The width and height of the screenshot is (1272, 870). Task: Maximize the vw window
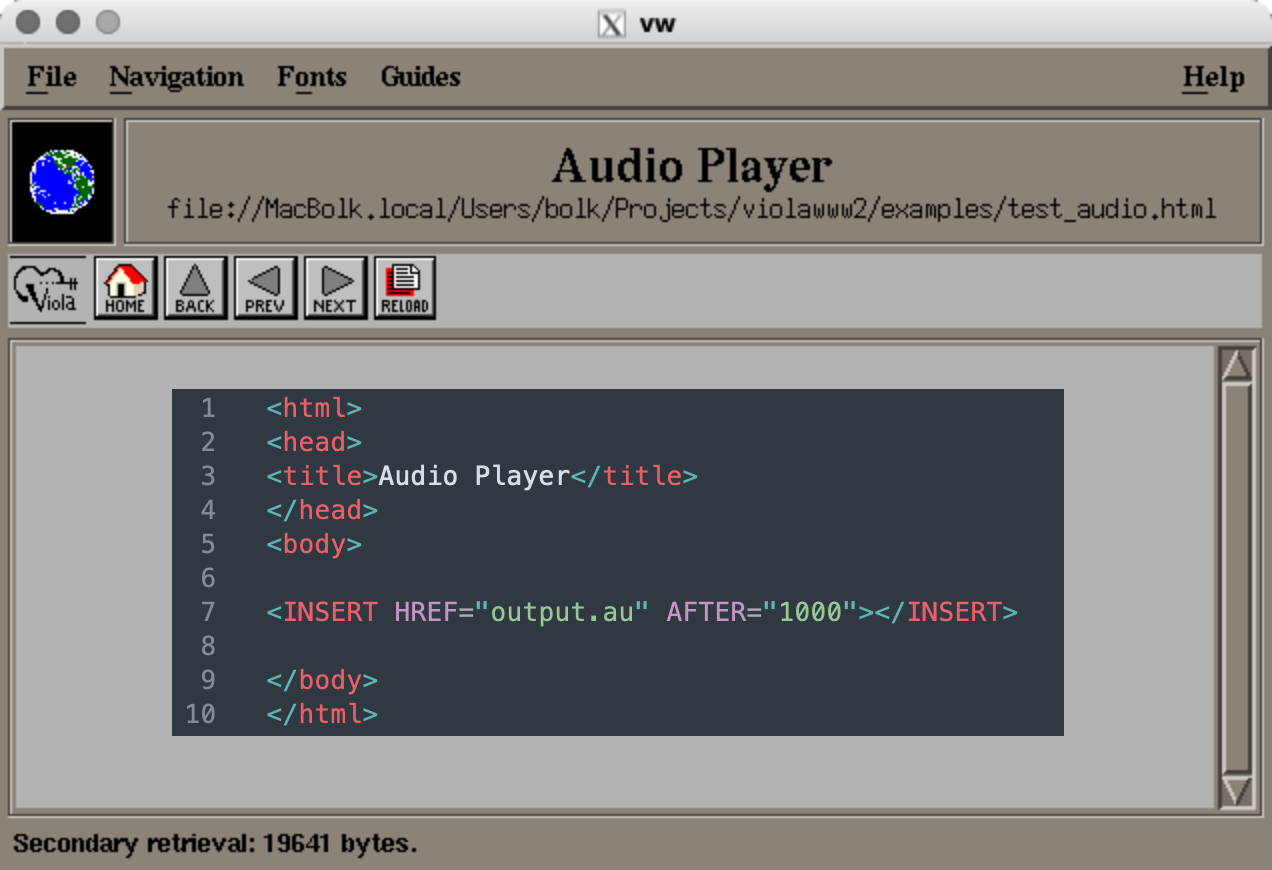pos(107,22)
